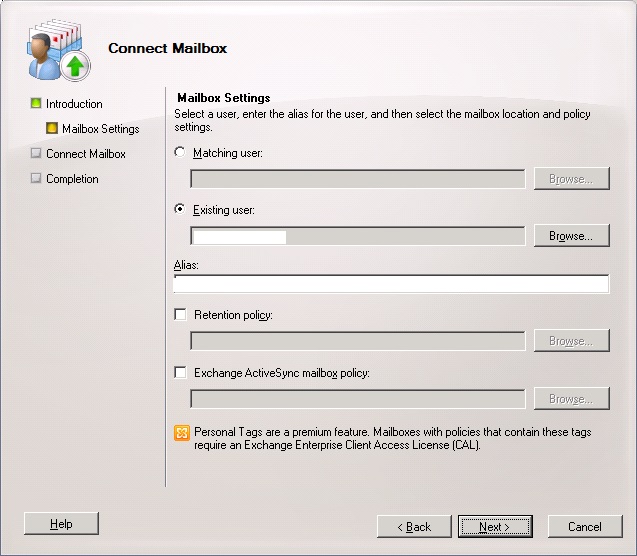Select the Existing user radio button

point(180,209)
